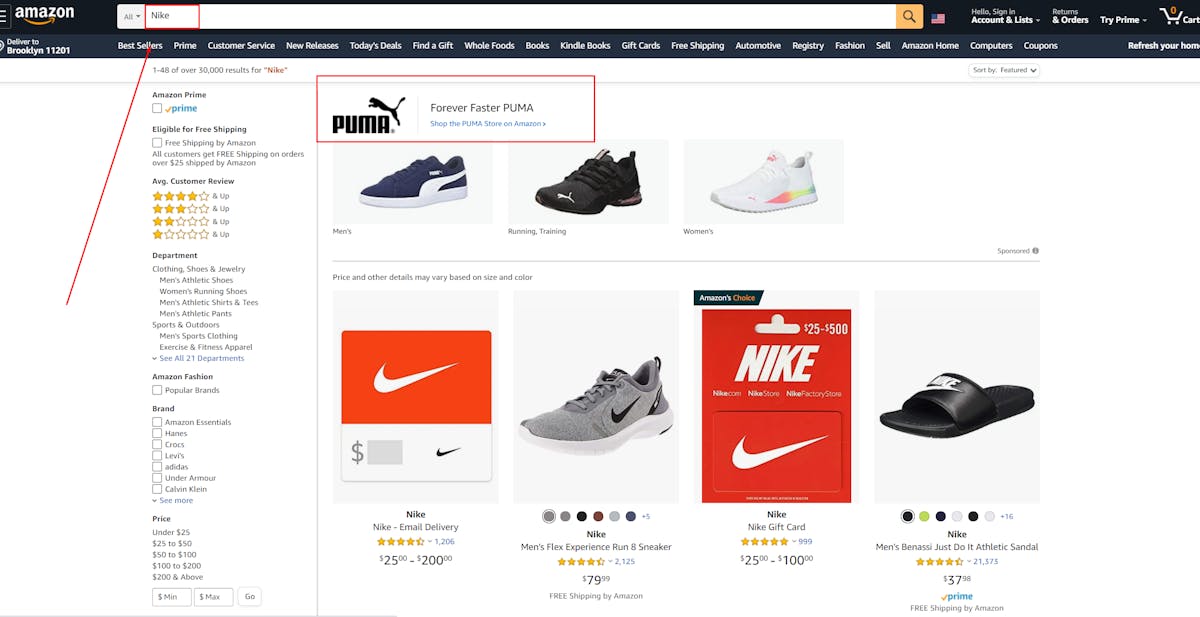
Task: Open the navy PUMA Men's shoe thumbnail
Action: (413, 181)
